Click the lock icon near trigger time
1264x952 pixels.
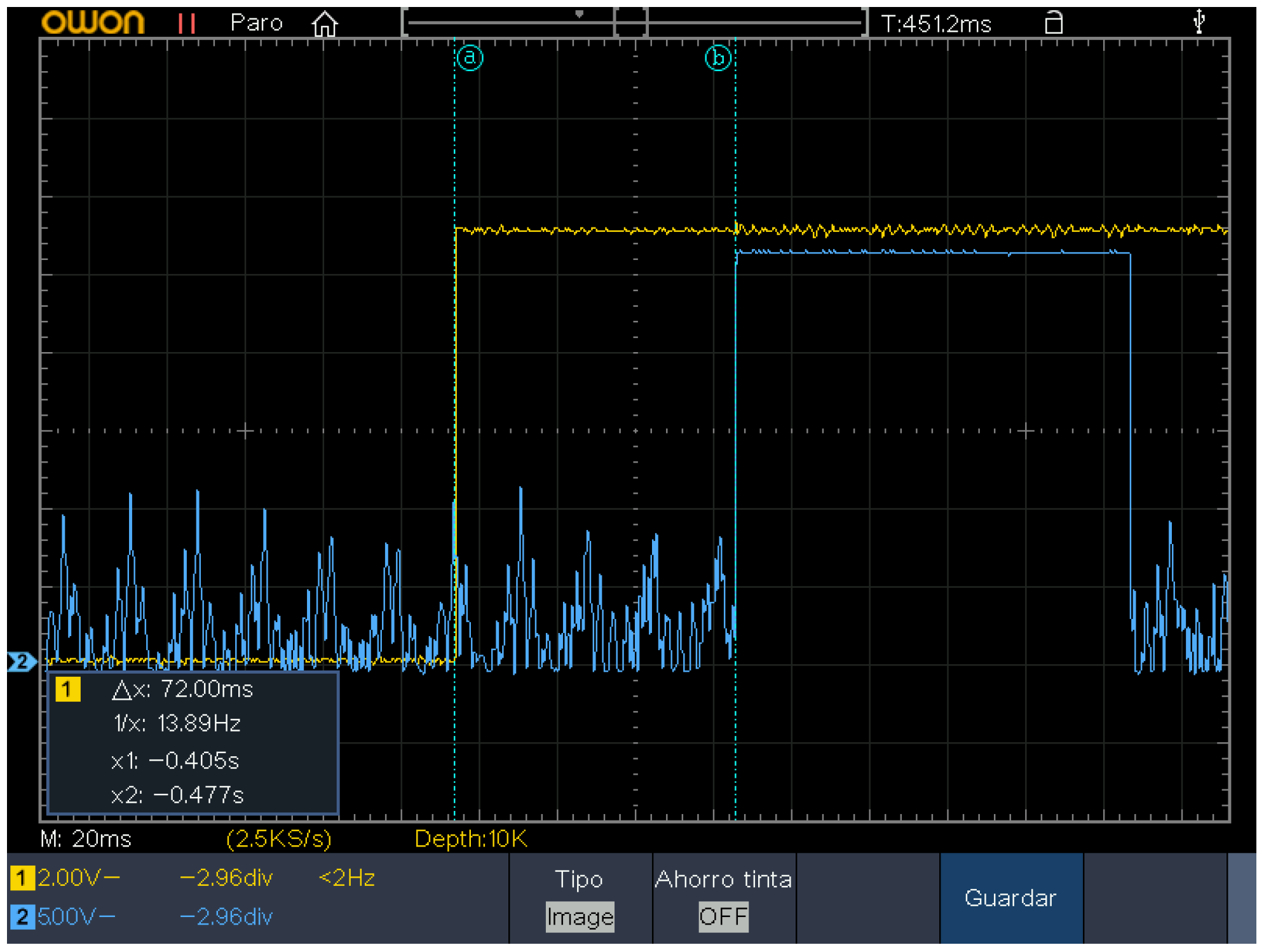click(x=1053, y=23)
